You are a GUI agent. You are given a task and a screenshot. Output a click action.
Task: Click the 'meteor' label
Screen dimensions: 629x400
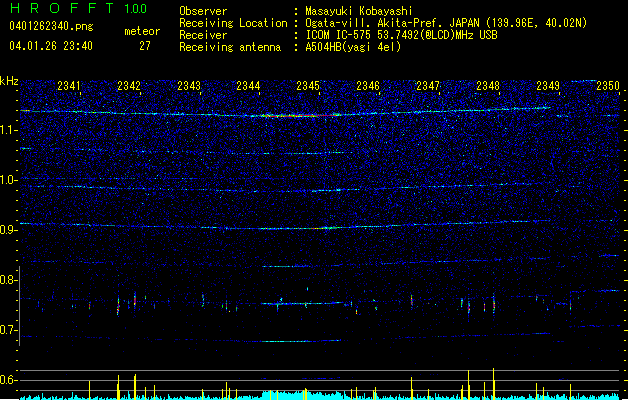[142, 31]
